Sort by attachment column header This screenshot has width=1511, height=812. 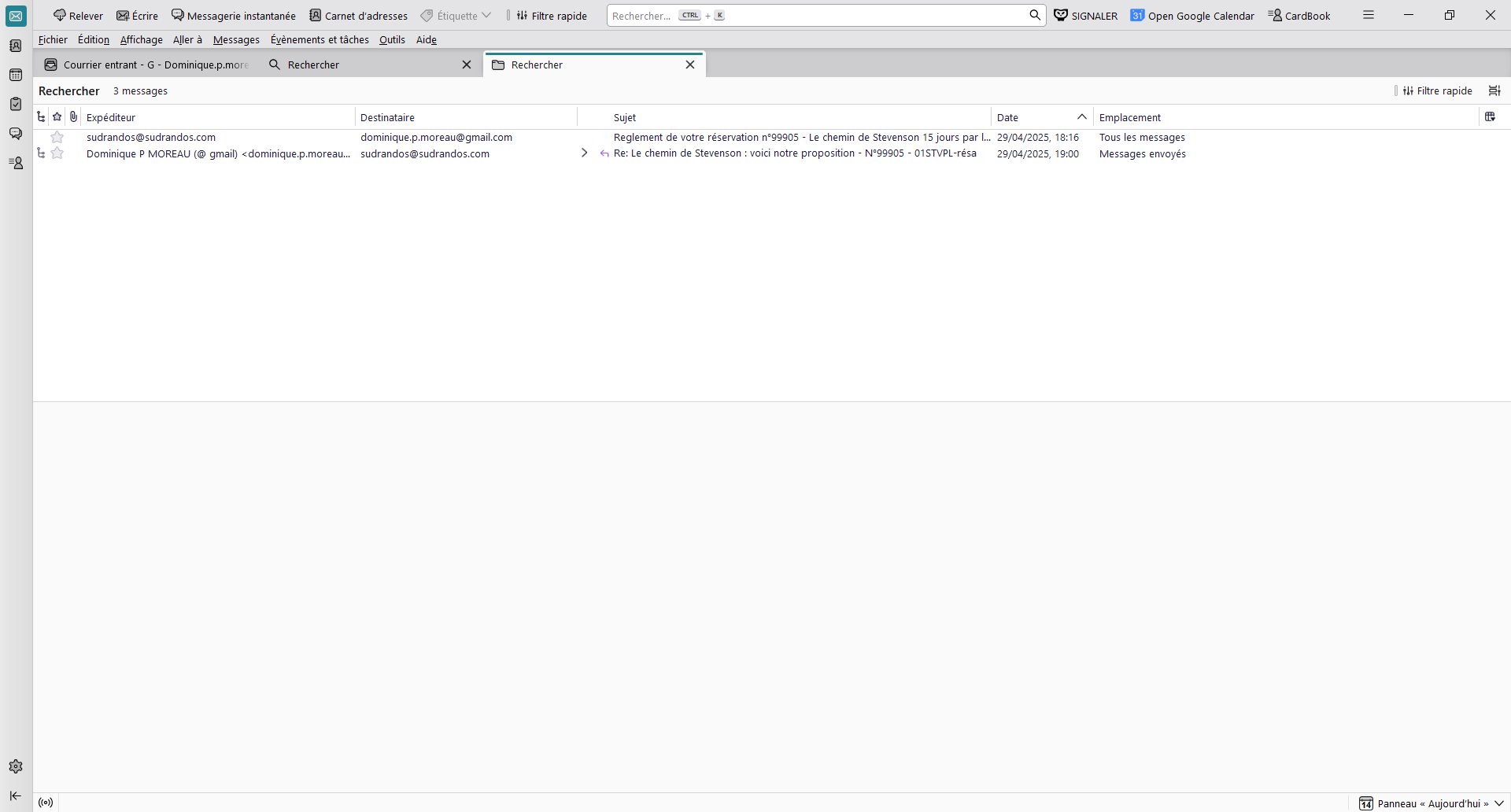click(x=73, y=116)
